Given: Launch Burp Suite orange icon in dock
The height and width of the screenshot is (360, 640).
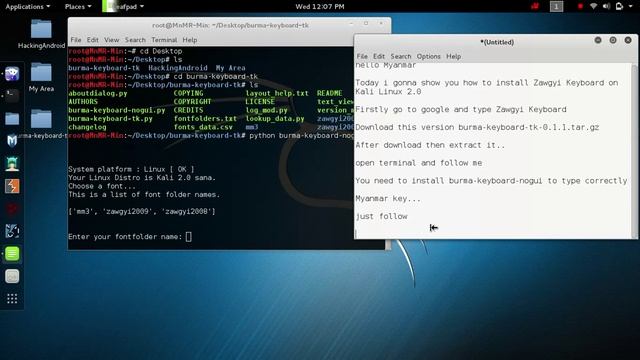Looking at the screenshot, I should [12, 186].
